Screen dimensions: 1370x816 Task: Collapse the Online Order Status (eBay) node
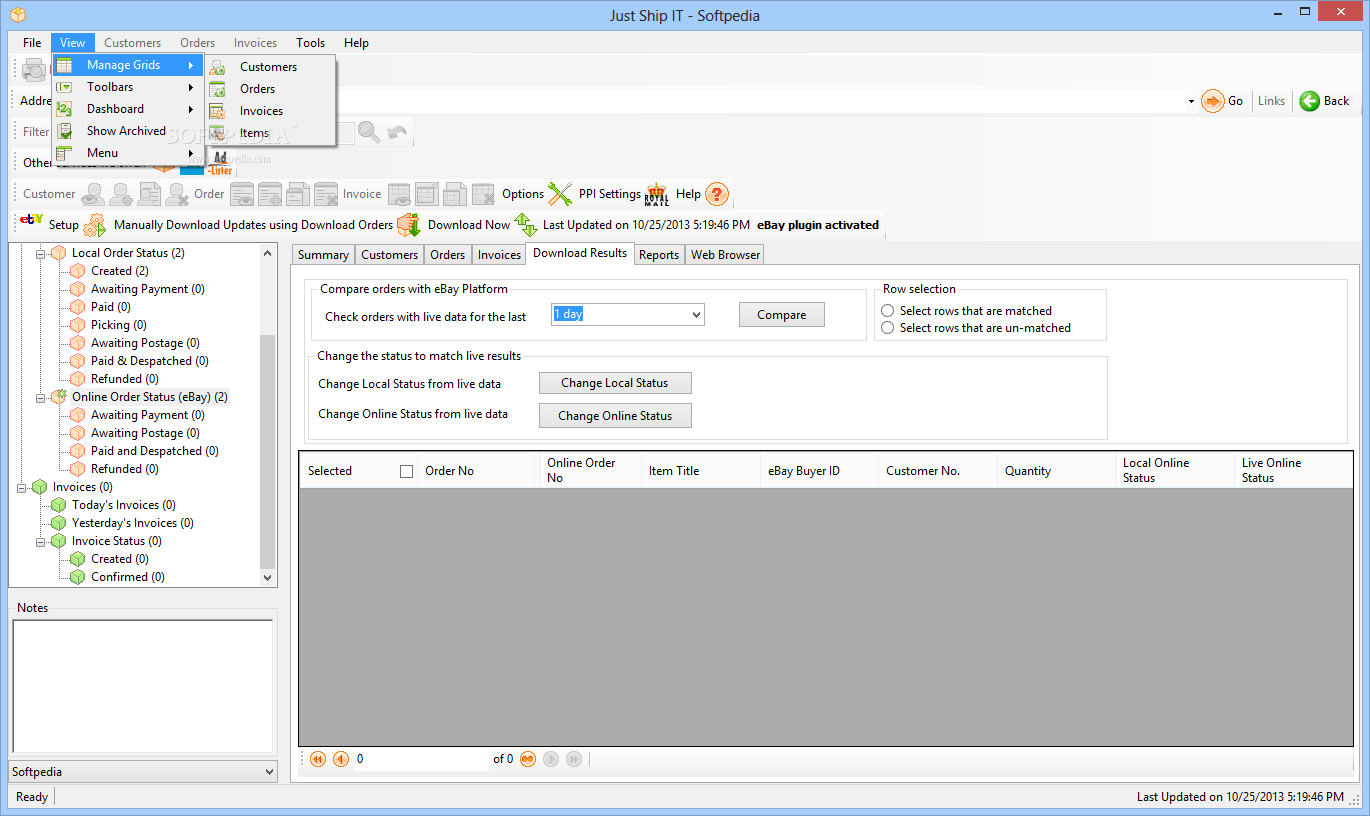(41, 398)
